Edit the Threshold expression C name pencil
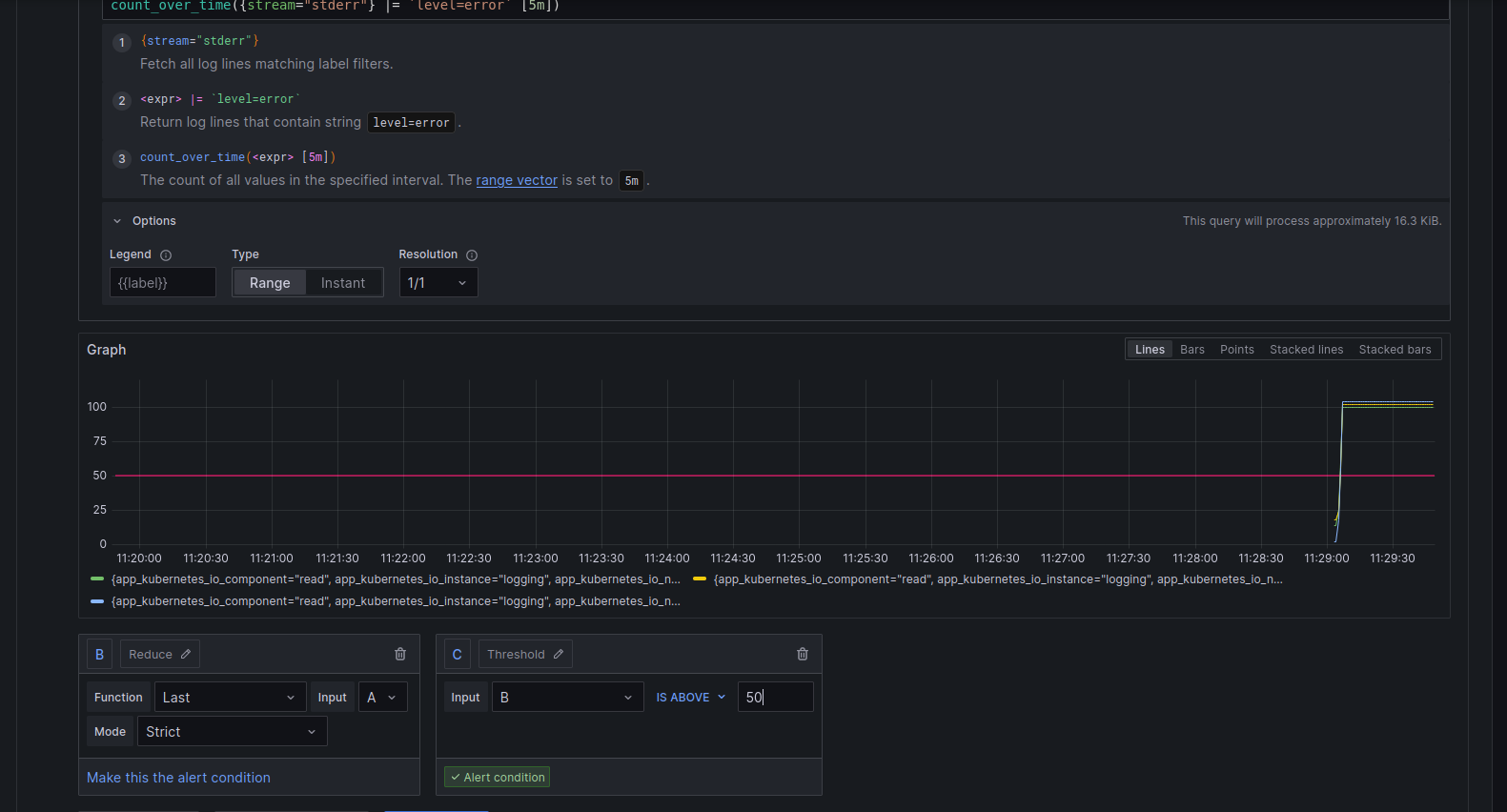 coord(559,655)
